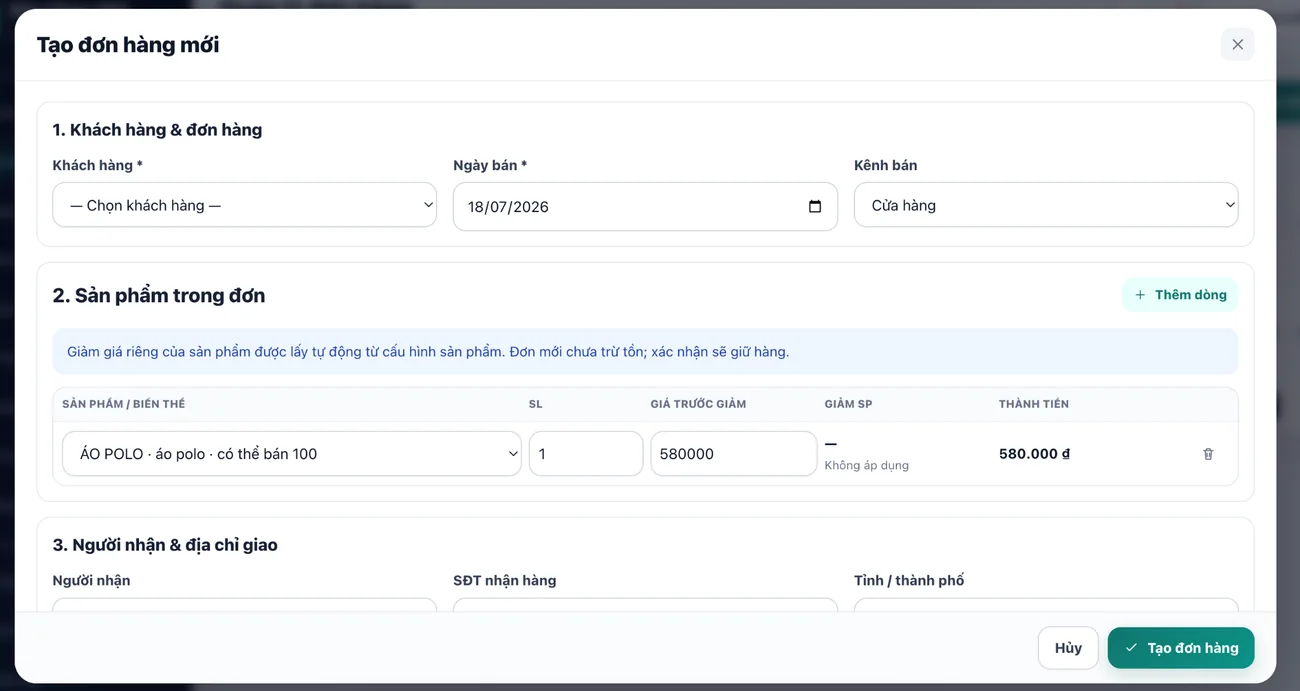Click the Tỉnh / thành phố label
1300x691 pixels.
tap(909, 581)
